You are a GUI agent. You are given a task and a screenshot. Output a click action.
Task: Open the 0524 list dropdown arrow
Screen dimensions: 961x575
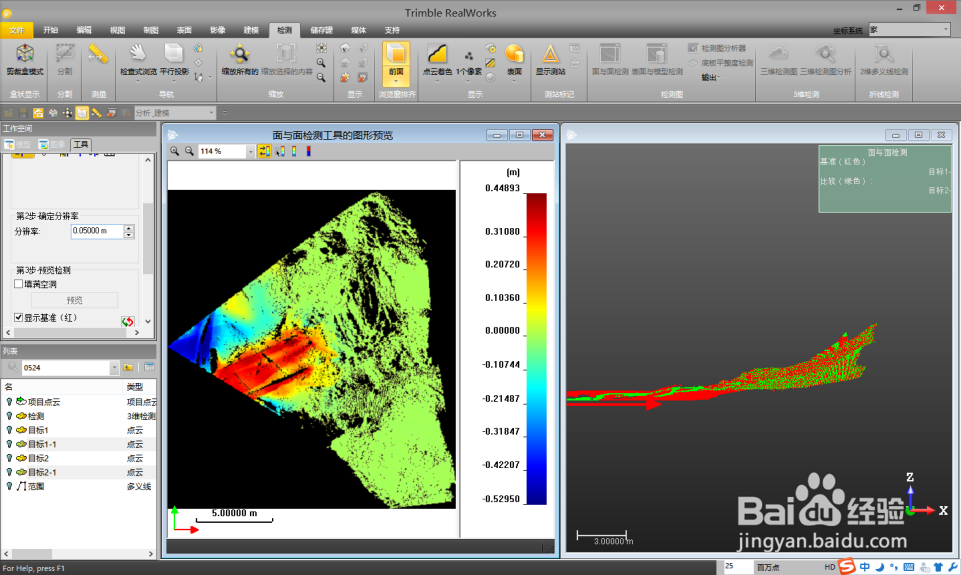click(x=114, y=368)
